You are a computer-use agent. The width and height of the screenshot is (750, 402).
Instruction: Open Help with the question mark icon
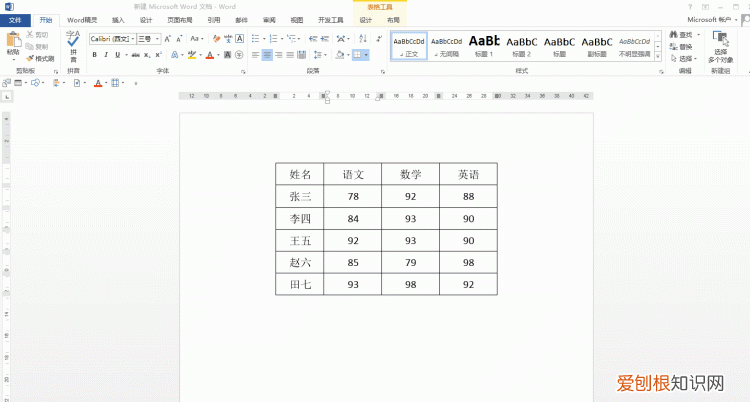coord(690,7)
